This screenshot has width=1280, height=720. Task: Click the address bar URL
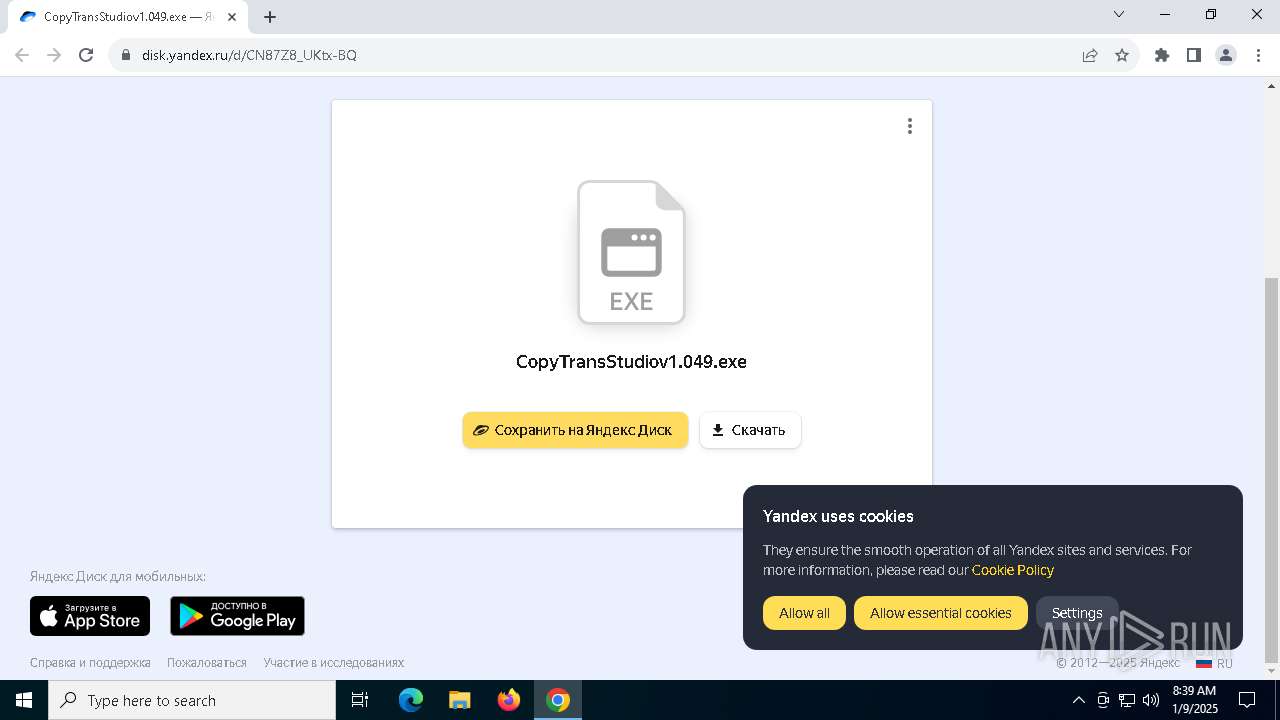point(249,55)
